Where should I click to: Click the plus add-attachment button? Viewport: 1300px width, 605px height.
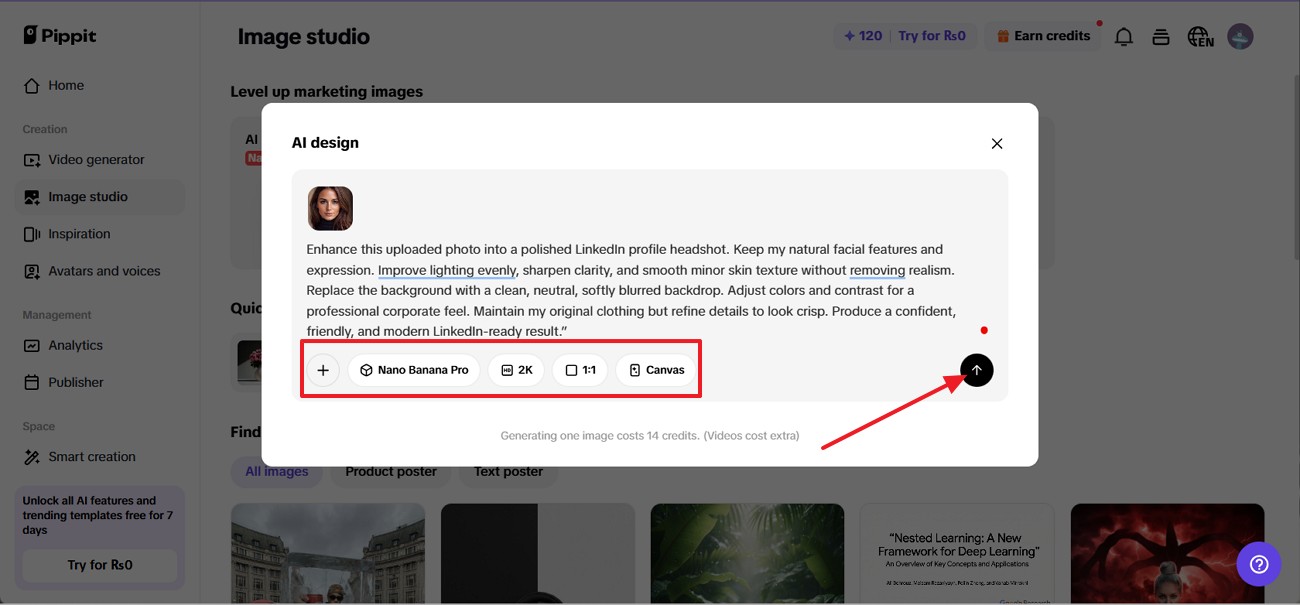323,370
